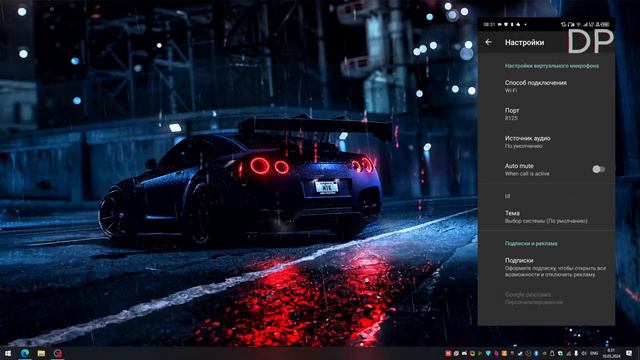
Task: Open File Explorer from the taskbar
Action: pos(41,353)
